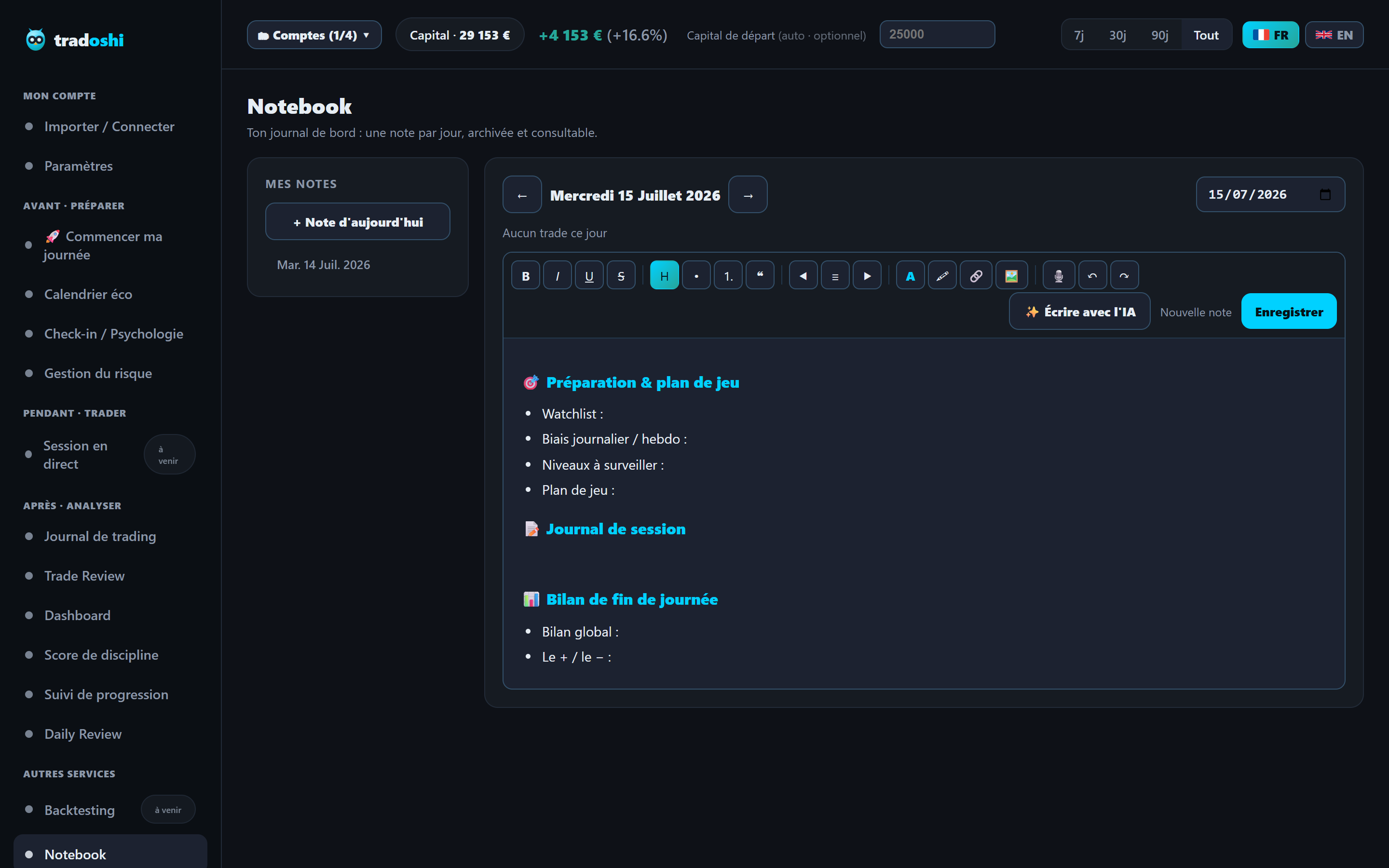Image resolution: width=1389 pixels, height=868 pixels.
Task: Select the 7j period filter
Action: pyautogui.click(x=1078, y=35)
